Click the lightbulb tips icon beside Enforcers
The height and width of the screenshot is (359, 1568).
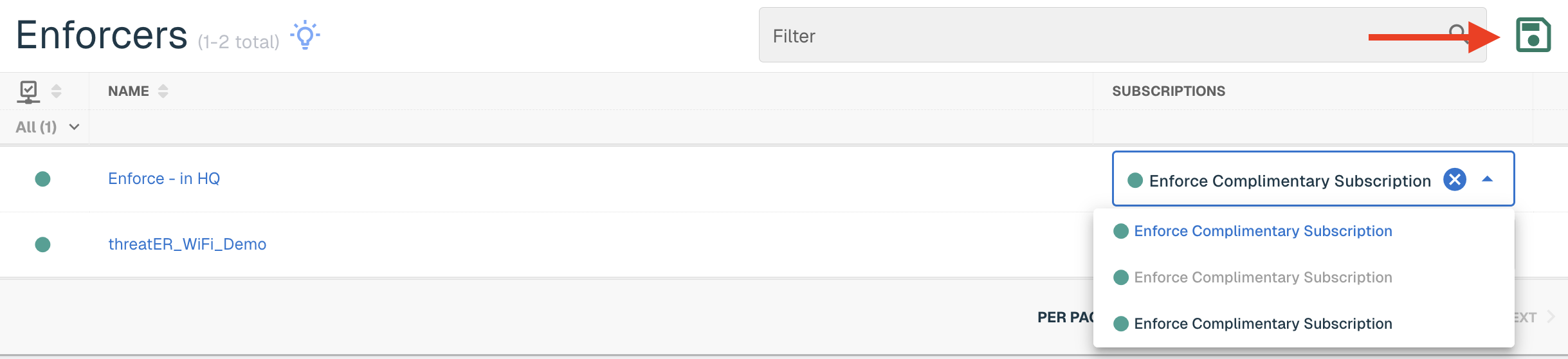[305, 35]
